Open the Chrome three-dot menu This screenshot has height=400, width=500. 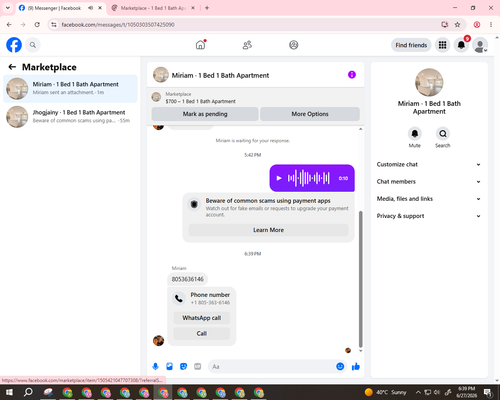pyautogui.click(x=491, y=25)
